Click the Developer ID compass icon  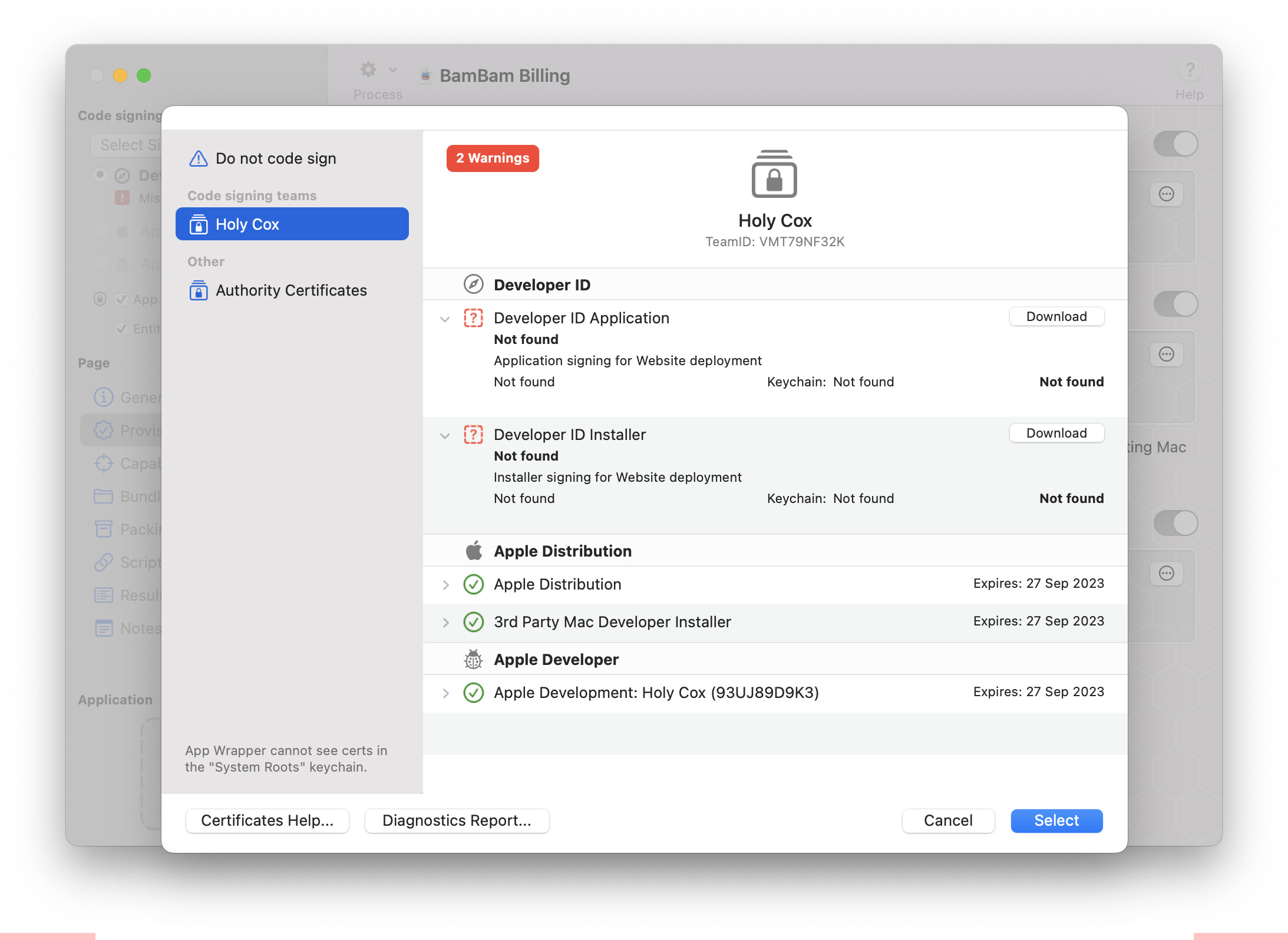[473, 284]
